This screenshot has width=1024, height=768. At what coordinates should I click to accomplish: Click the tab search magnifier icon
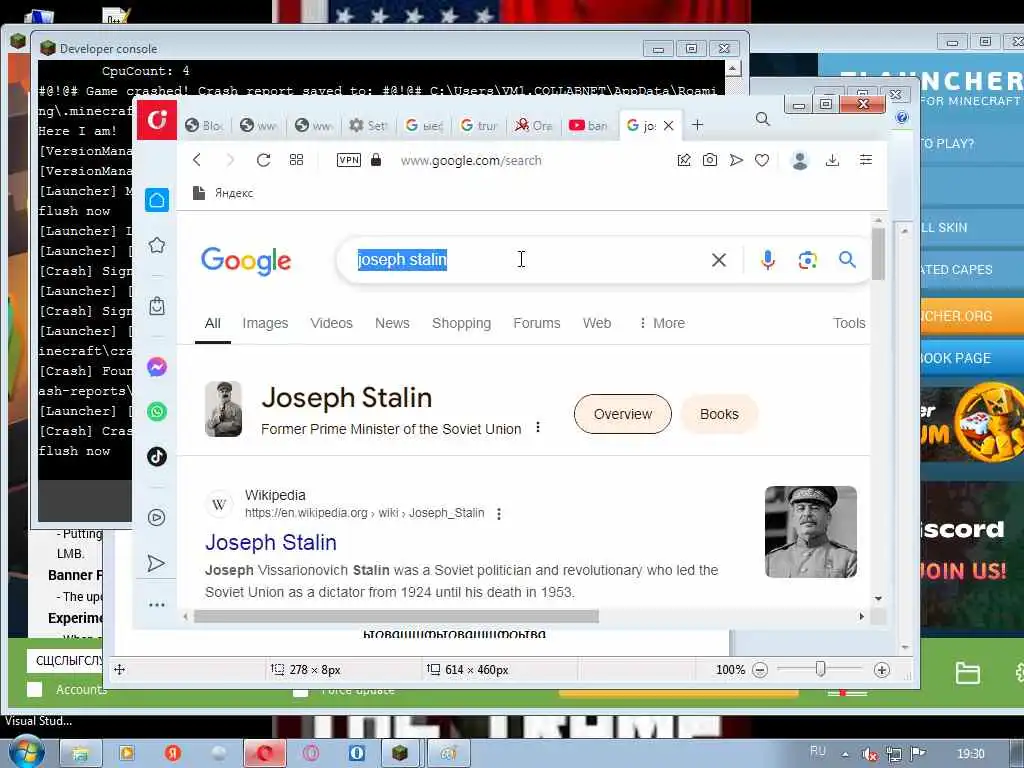[x=763, y=119]
